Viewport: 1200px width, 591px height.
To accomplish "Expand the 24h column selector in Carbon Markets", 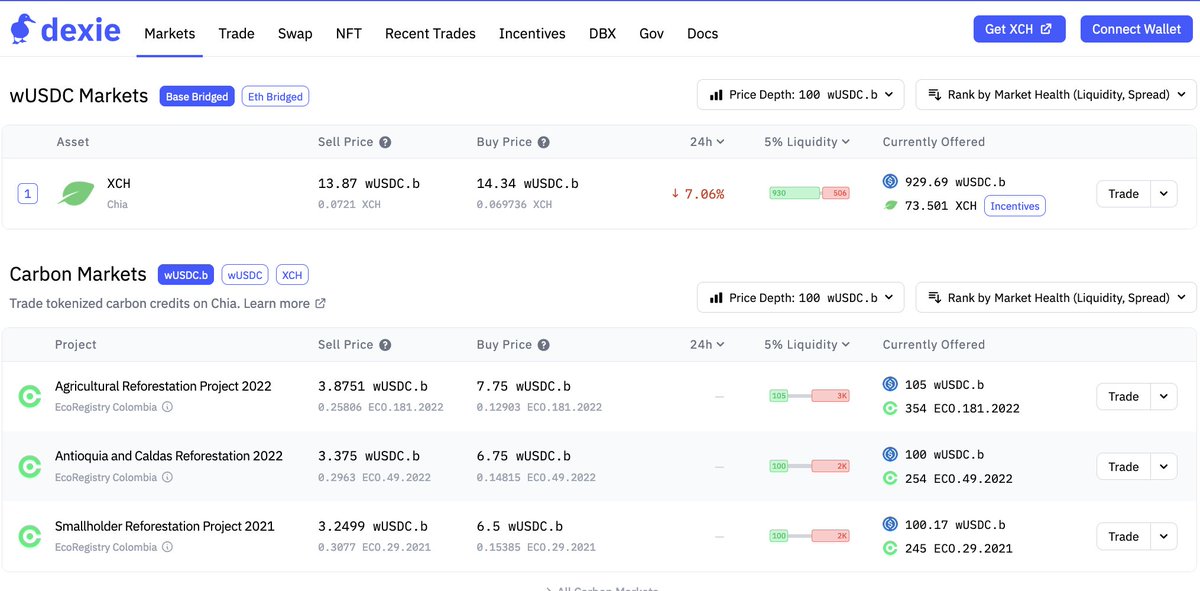I will click(x=707, y=345).
